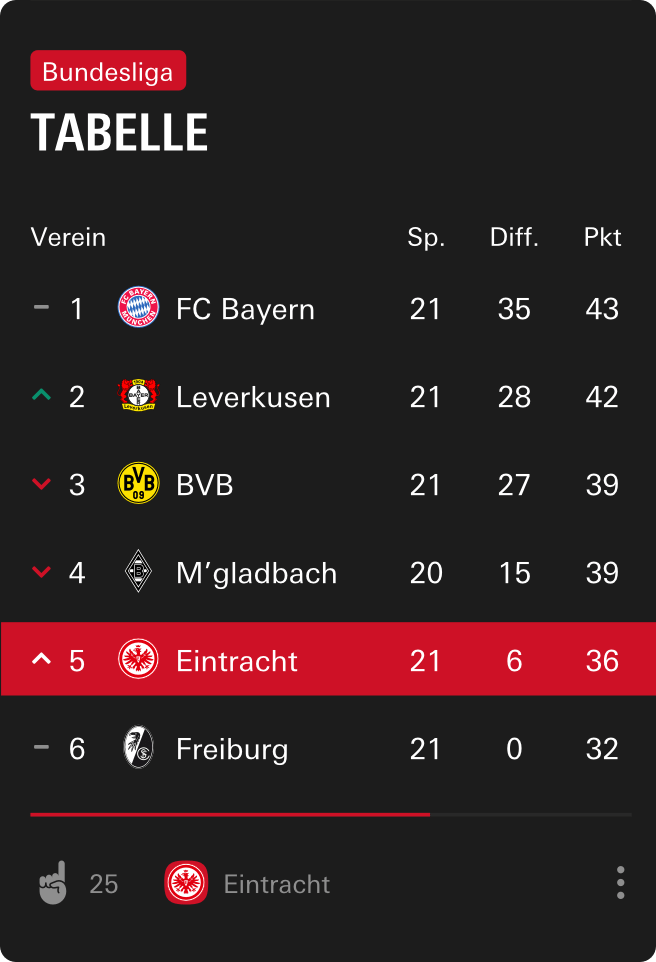Screen dimensions: 656x962
Task: Open the Freiburg team name link
Action: coord(232,749)
